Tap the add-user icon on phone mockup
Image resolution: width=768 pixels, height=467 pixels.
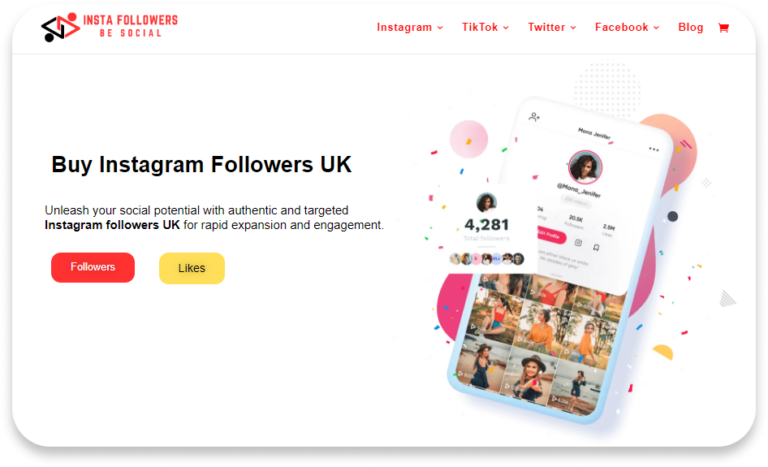point(534,117)
